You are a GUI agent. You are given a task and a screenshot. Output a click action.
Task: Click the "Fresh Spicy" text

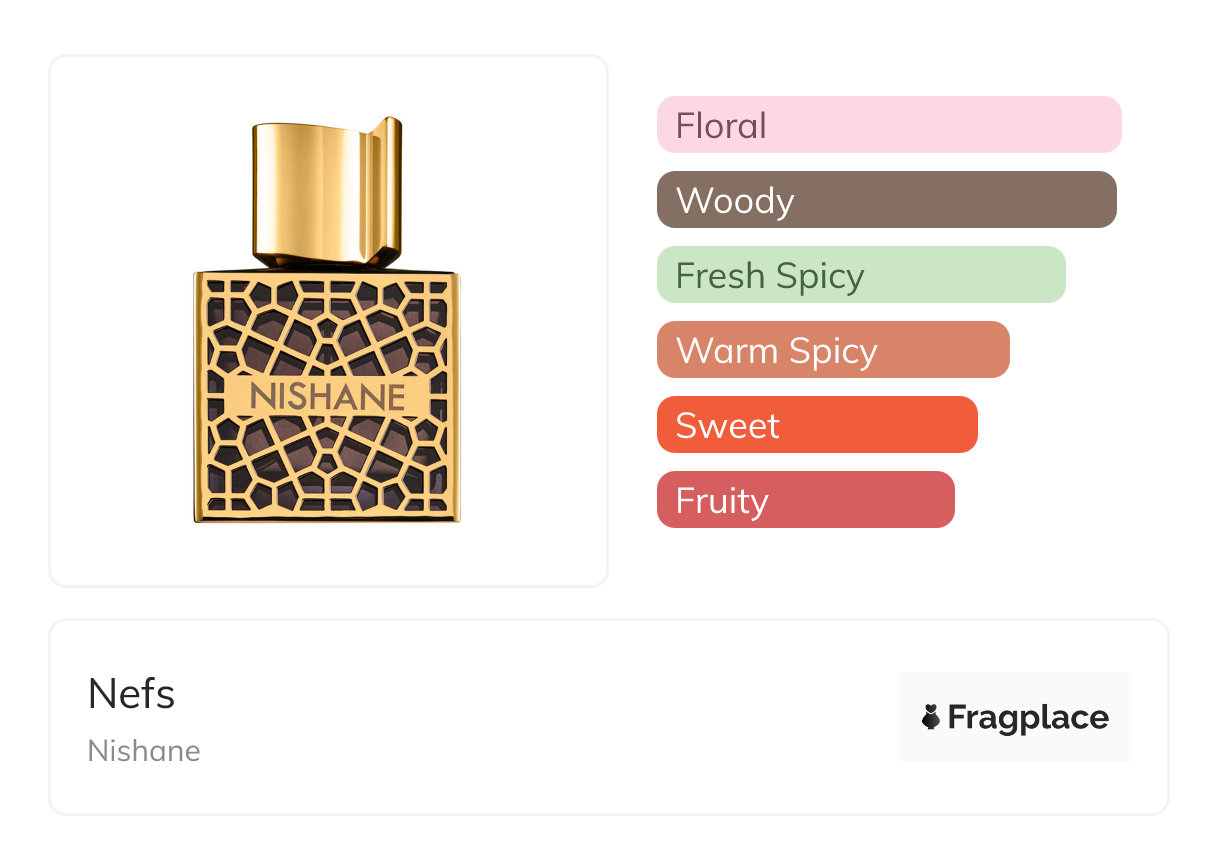(770, 276)
